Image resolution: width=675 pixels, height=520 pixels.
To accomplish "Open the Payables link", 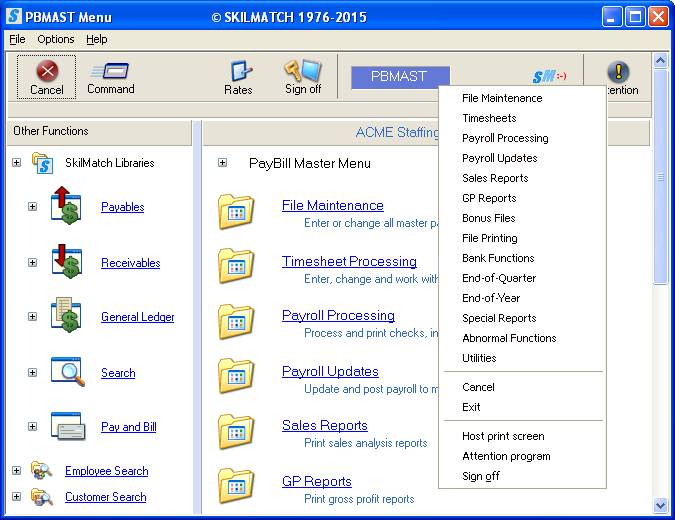I will (123, 207).
